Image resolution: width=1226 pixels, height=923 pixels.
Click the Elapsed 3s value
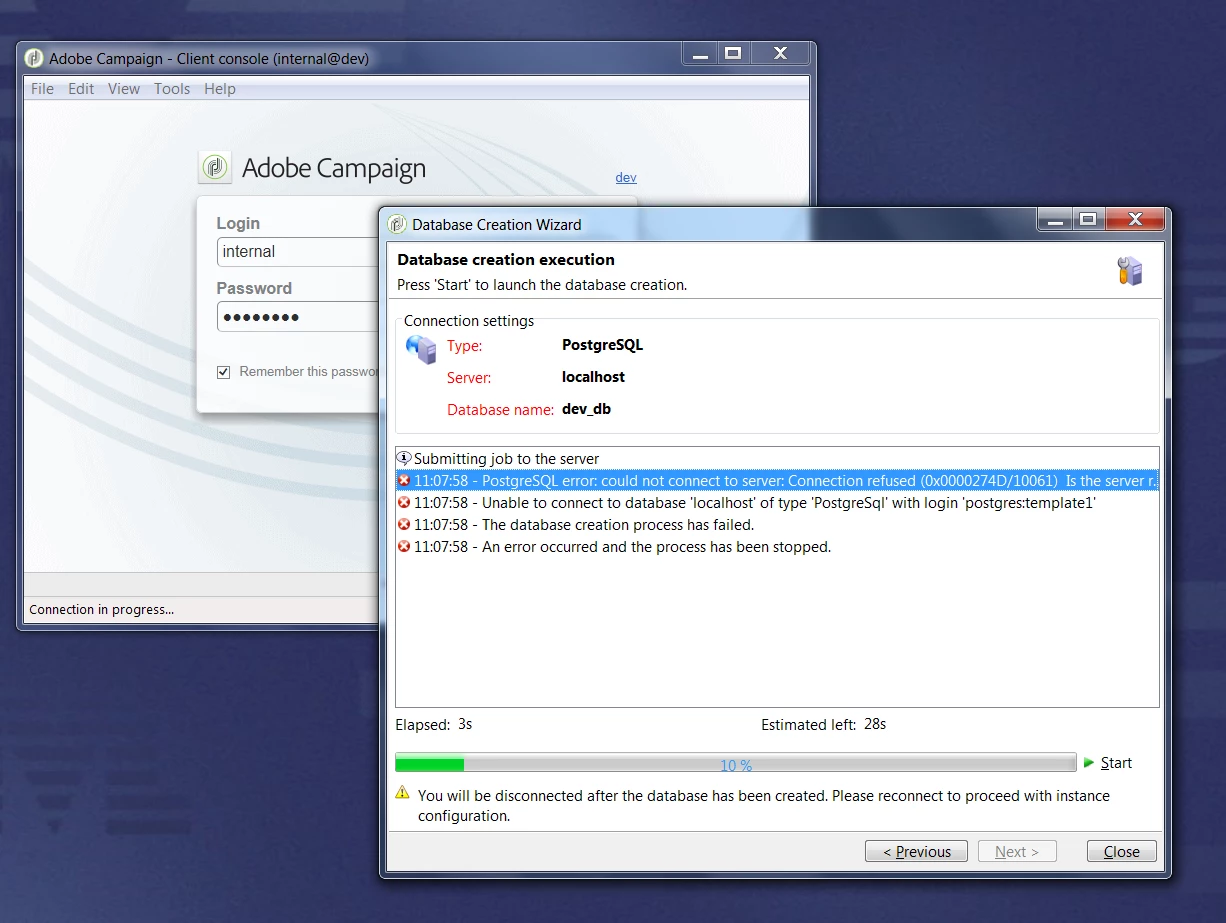tap(465, 724)
